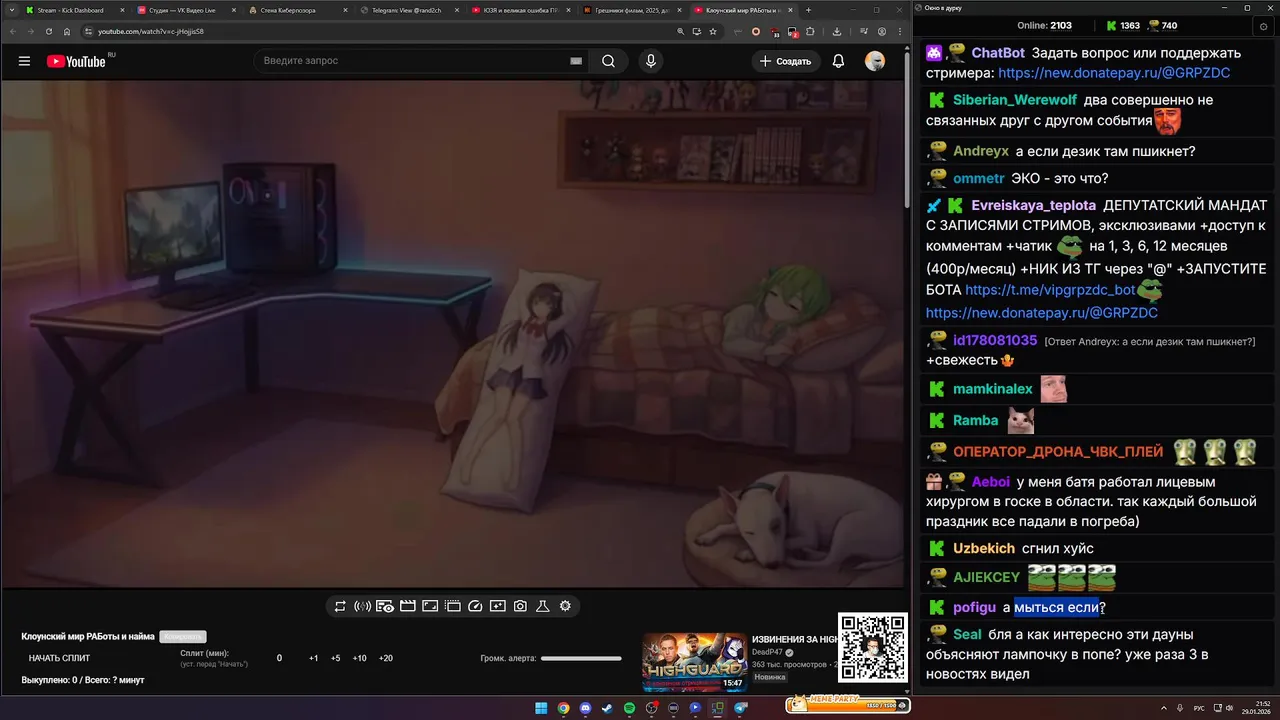Image resolution: width=1280 pixels, height=720 pixels.
Task: Click the eye-overlay icon in the player toolbar
Action: click(385, 606)
